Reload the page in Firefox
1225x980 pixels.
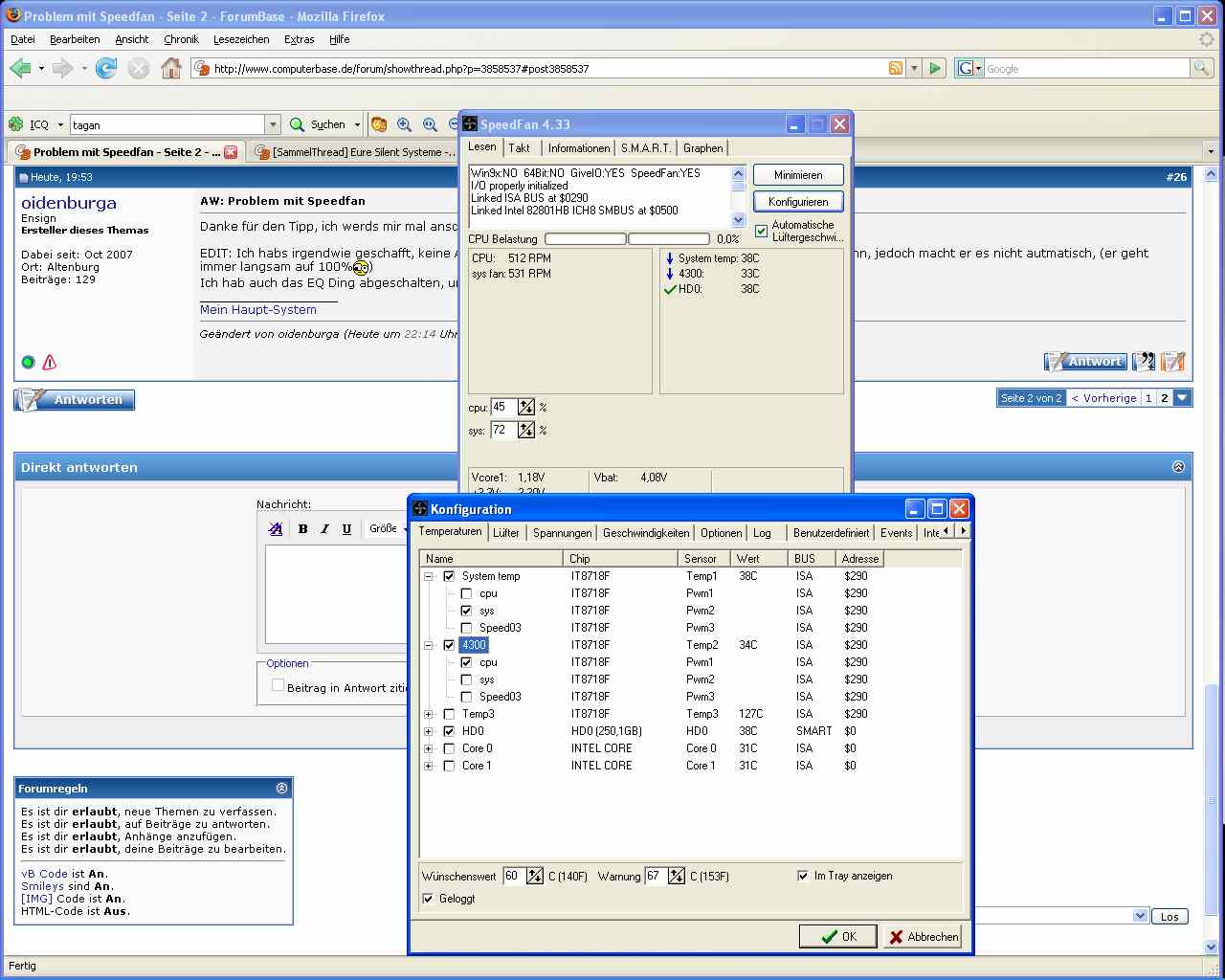[106, 68]
